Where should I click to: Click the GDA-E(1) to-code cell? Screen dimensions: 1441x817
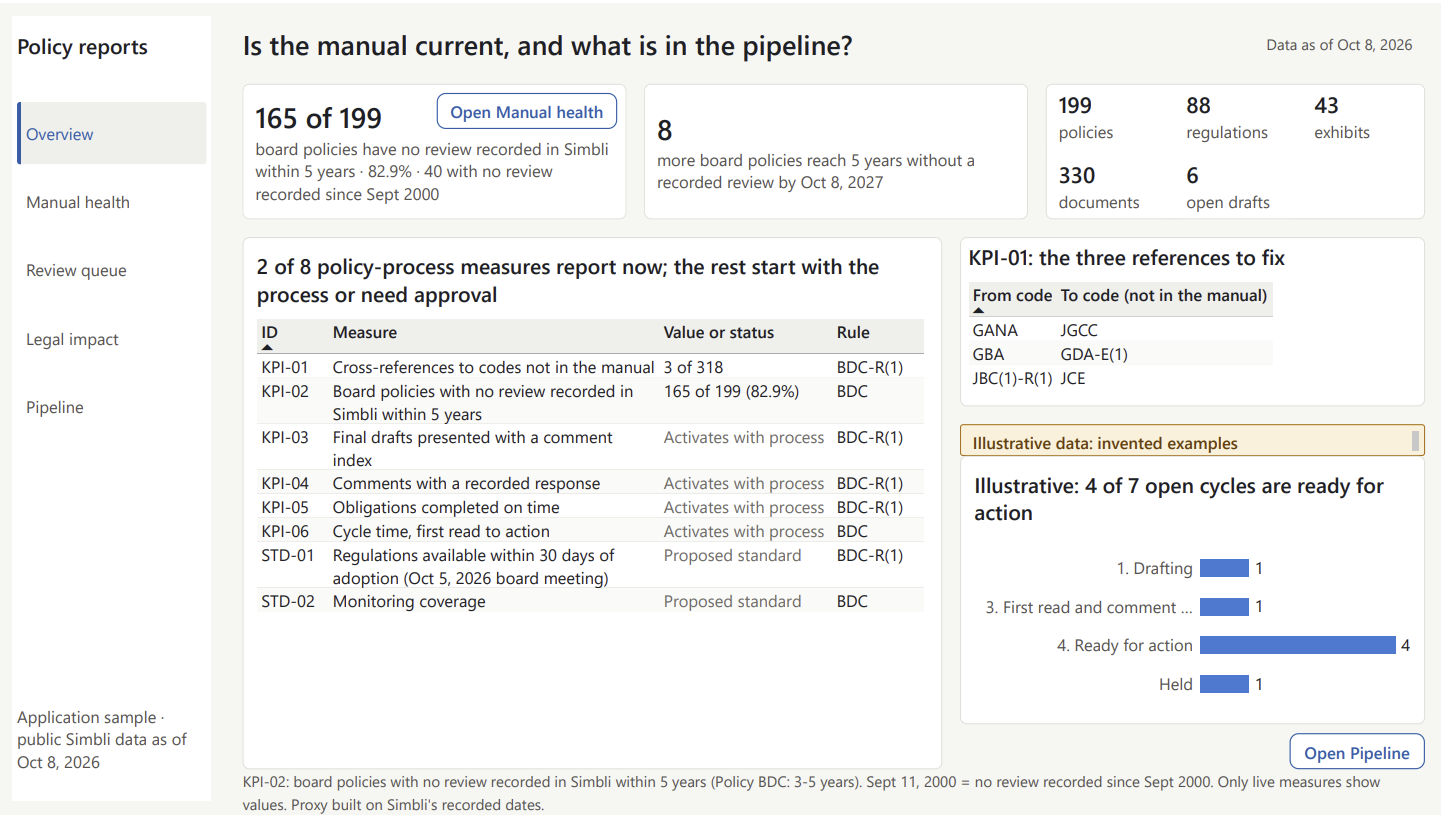click(x=1094, y=354)
